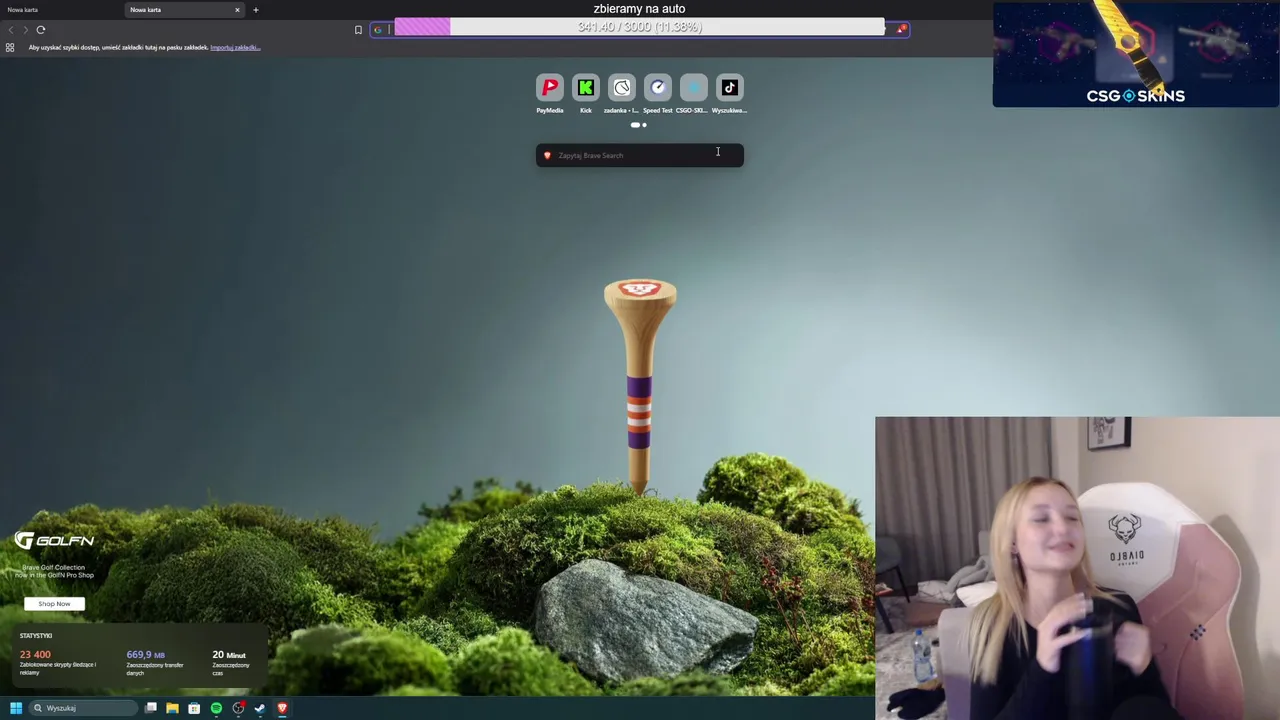Click the streamer webcam overlay
This screenshot has width=1280, height=720.
point(1077,568)
